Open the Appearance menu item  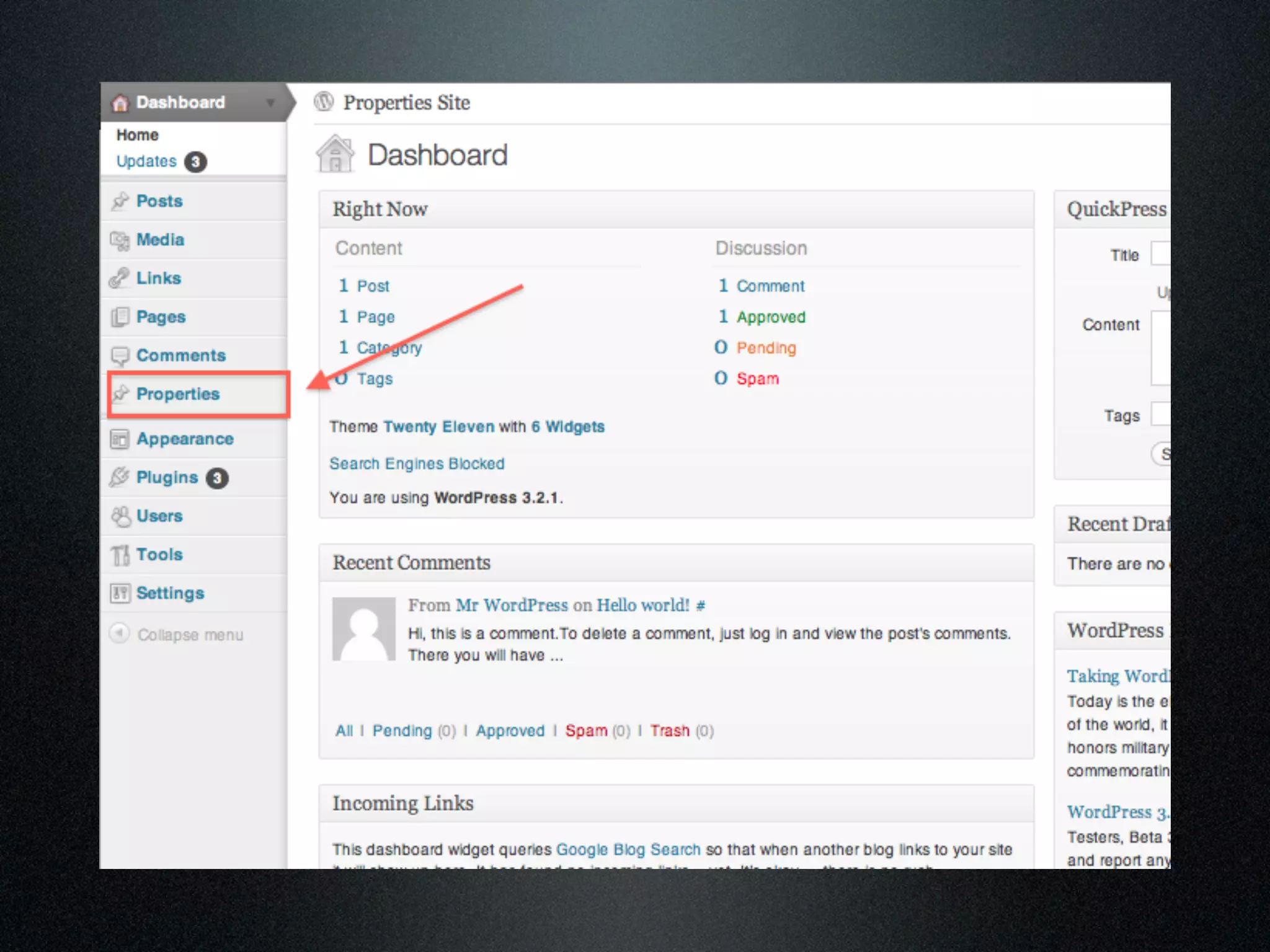185,439
